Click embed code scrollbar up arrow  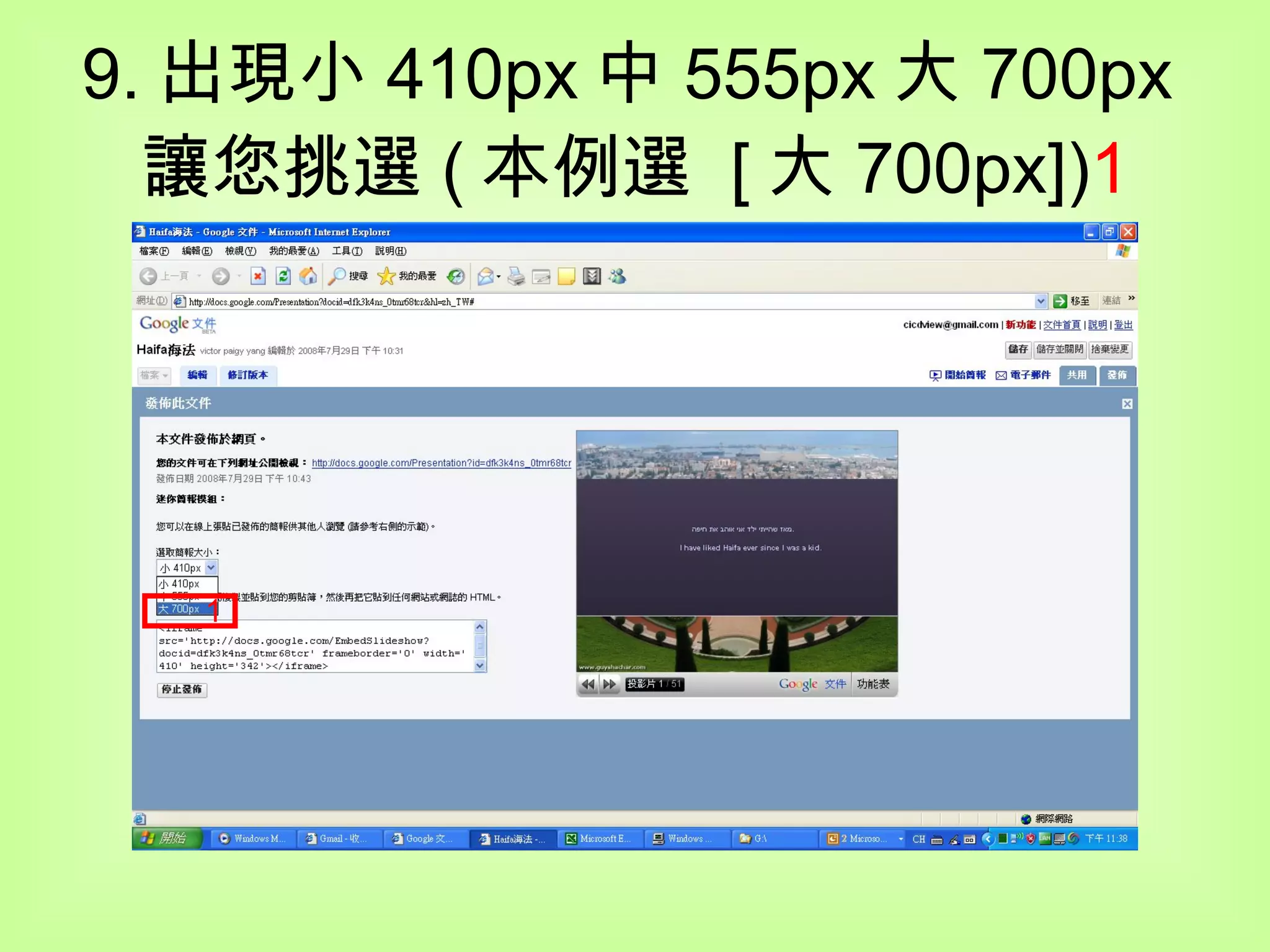coord(480,627)
